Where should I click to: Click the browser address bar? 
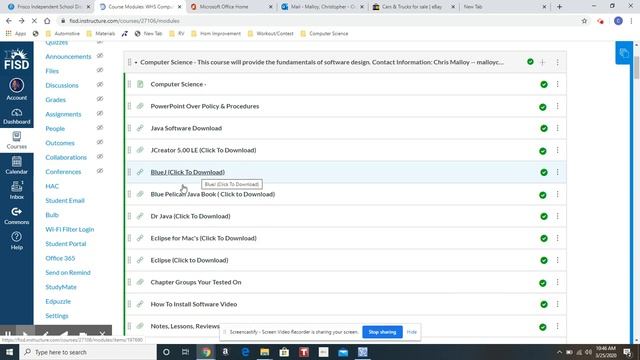click(318, 21)
